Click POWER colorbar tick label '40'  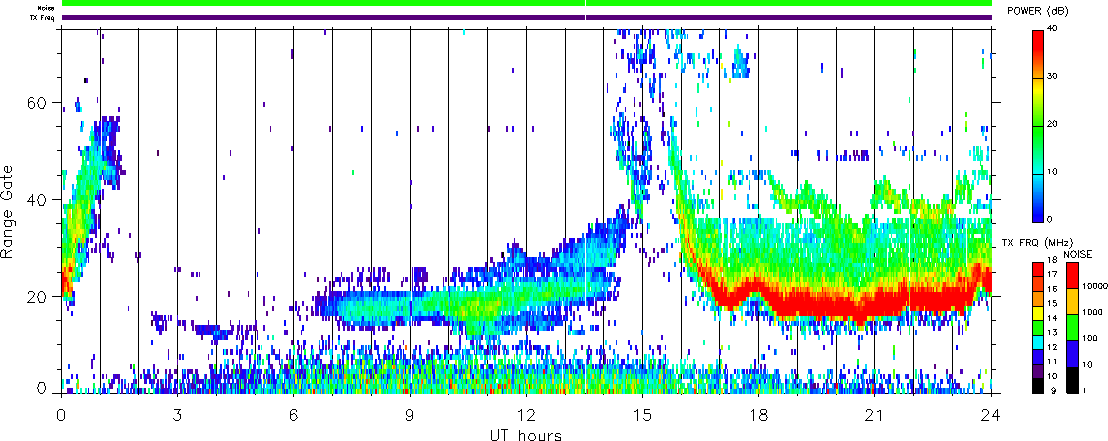coord(1053,30)
